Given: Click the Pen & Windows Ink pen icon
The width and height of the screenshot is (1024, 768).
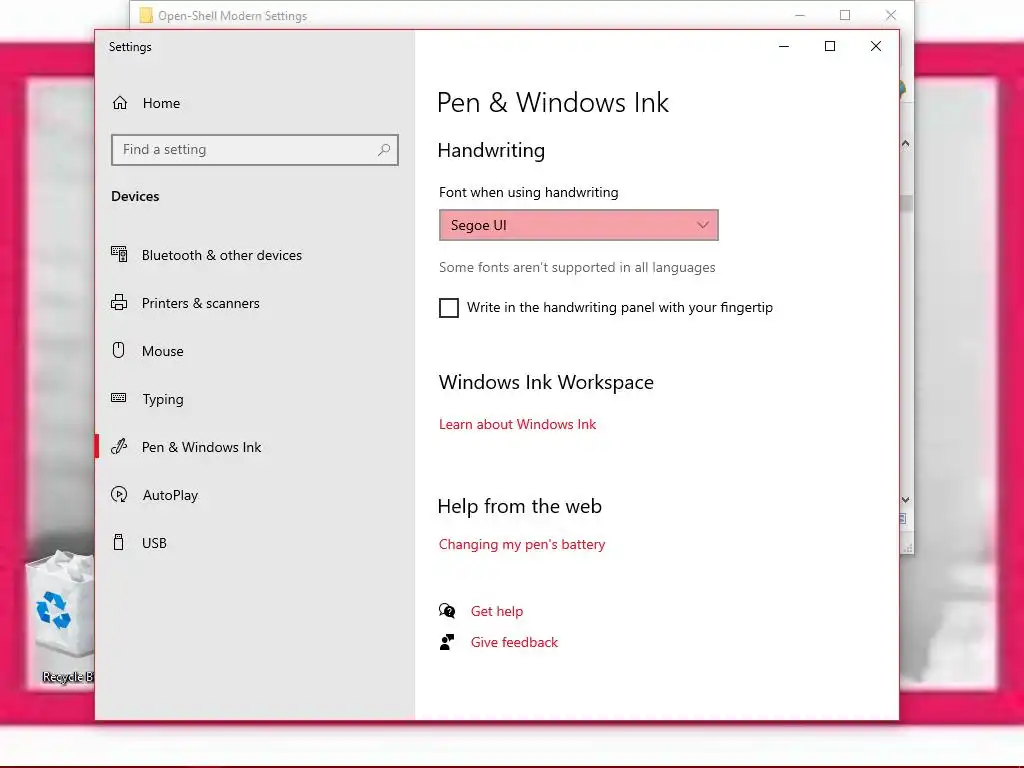Looking at the screenshot, I should point(119,446).
